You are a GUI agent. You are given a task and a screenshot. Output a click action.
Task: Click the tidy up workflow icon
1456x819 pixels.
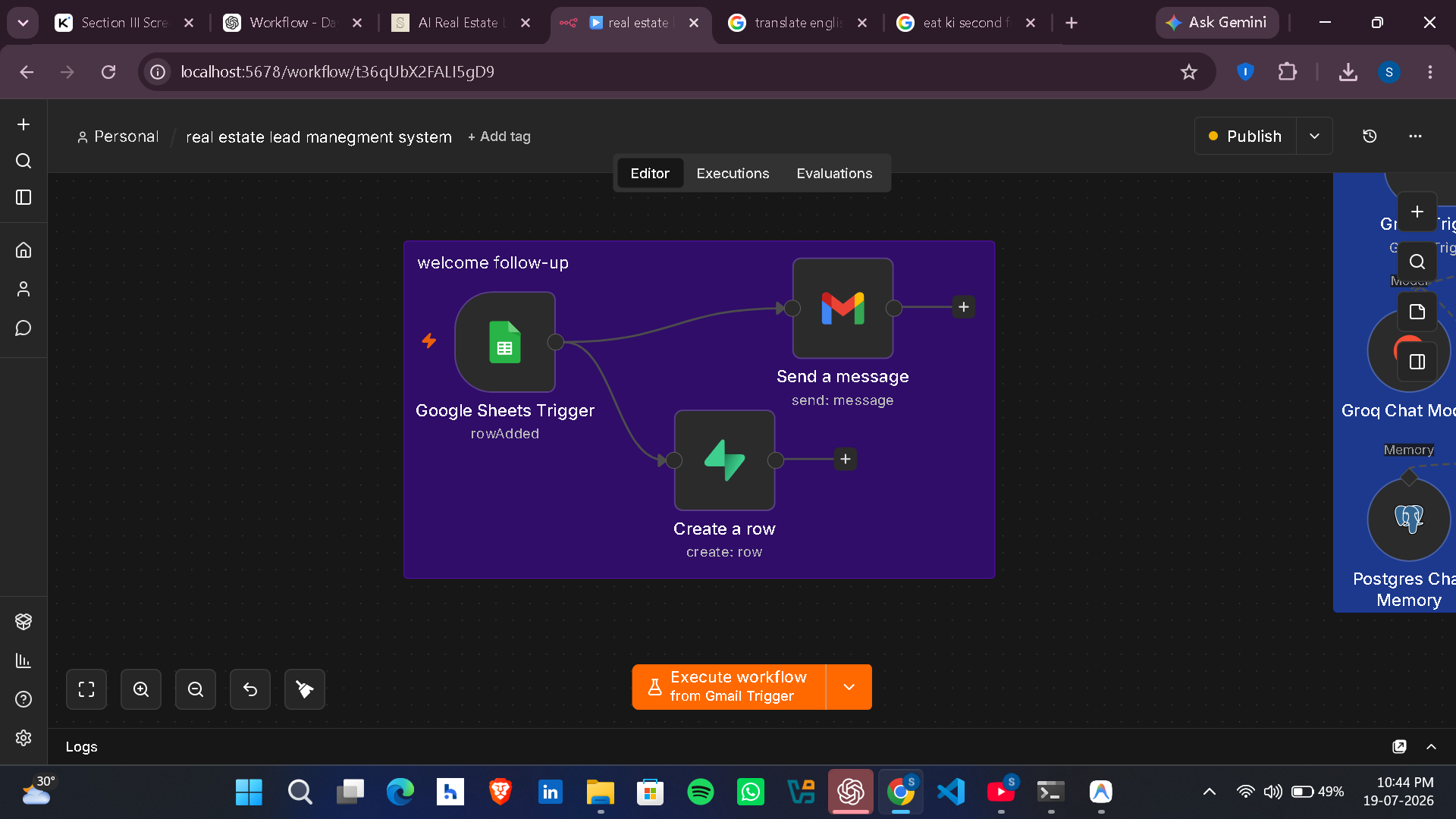pos(305,689)
